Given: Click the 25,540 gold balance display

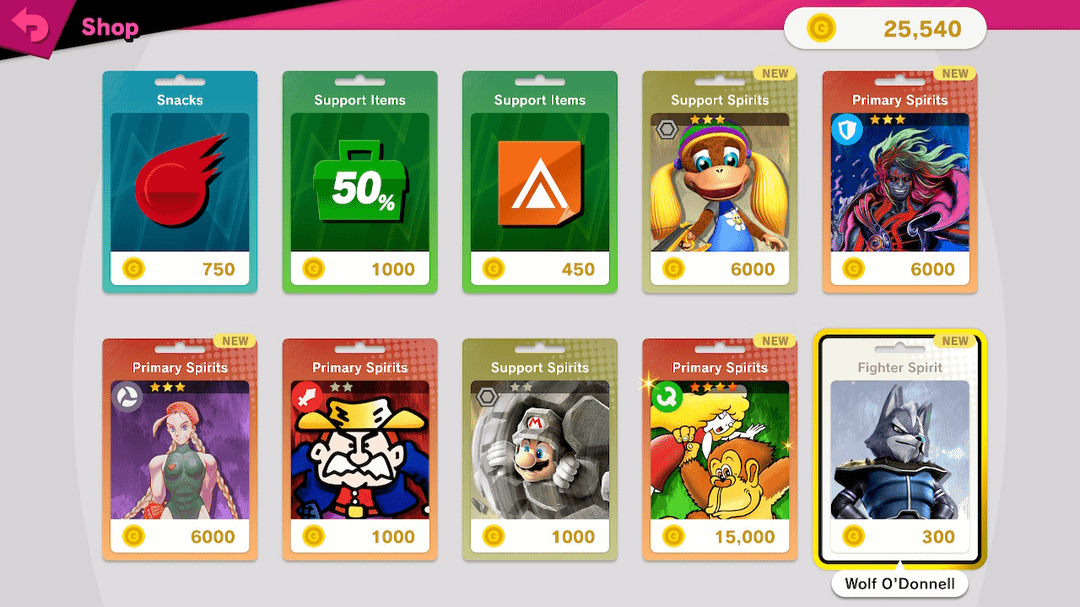Looking at the screenshot, I should [x=885, y=29].
